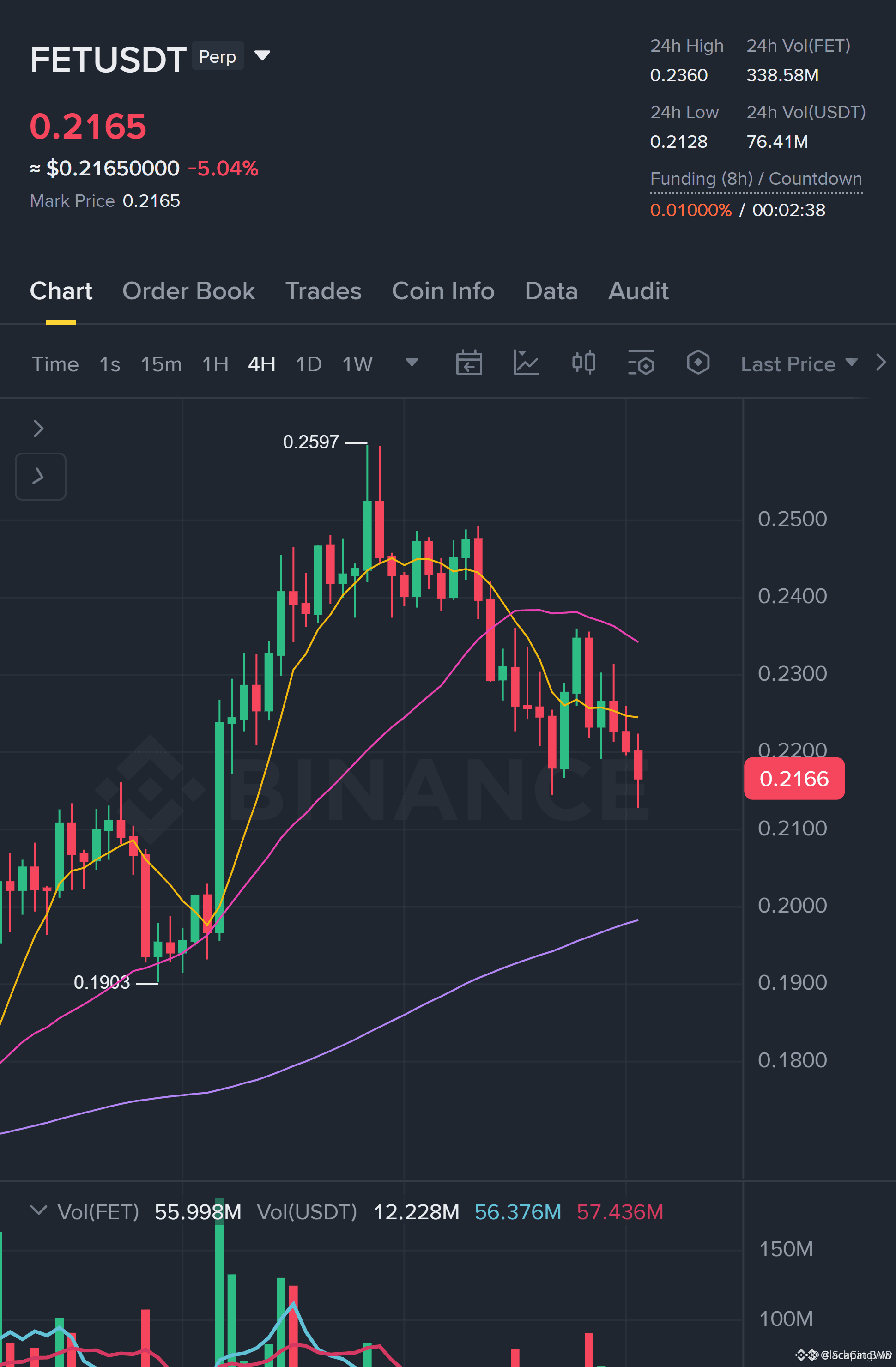This screenshot has width=896, height=1367.
Task: Switch to the Order Book tab
Action: (x=188, y=291)
